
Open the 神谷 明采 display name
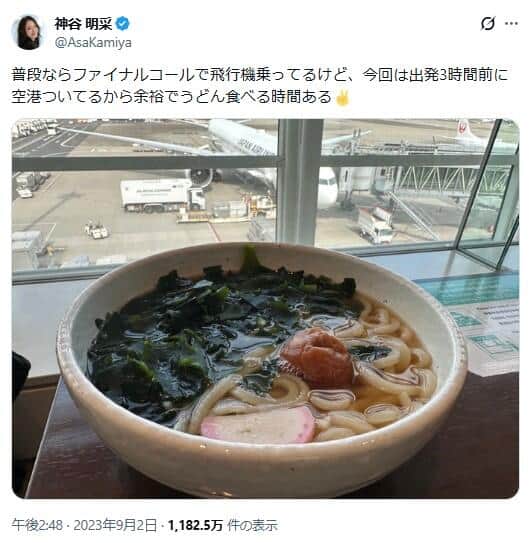83,24
